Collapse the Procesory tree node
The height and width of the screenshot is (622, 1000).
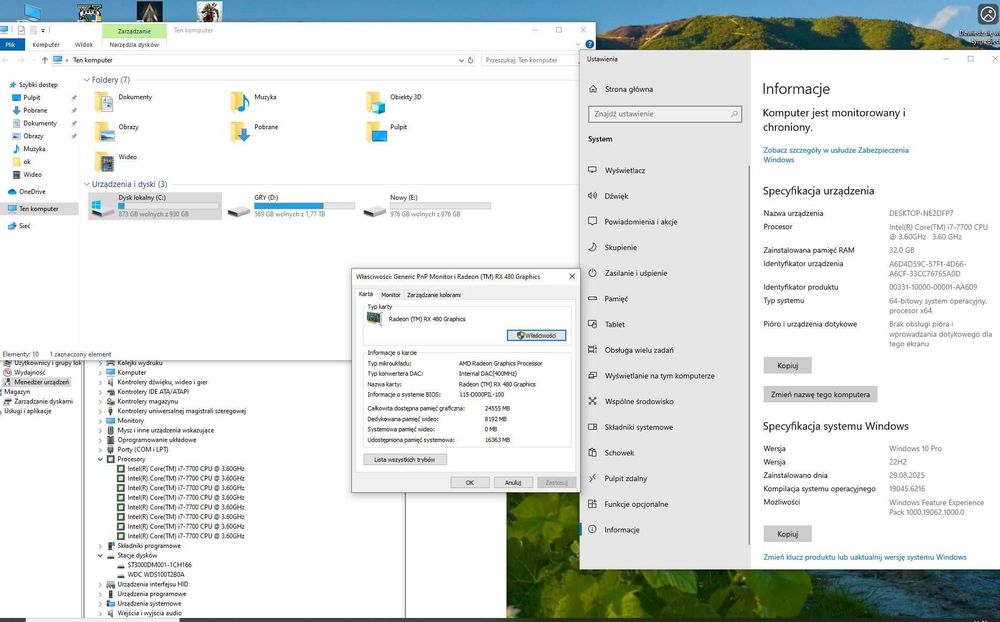click(100, 459)
